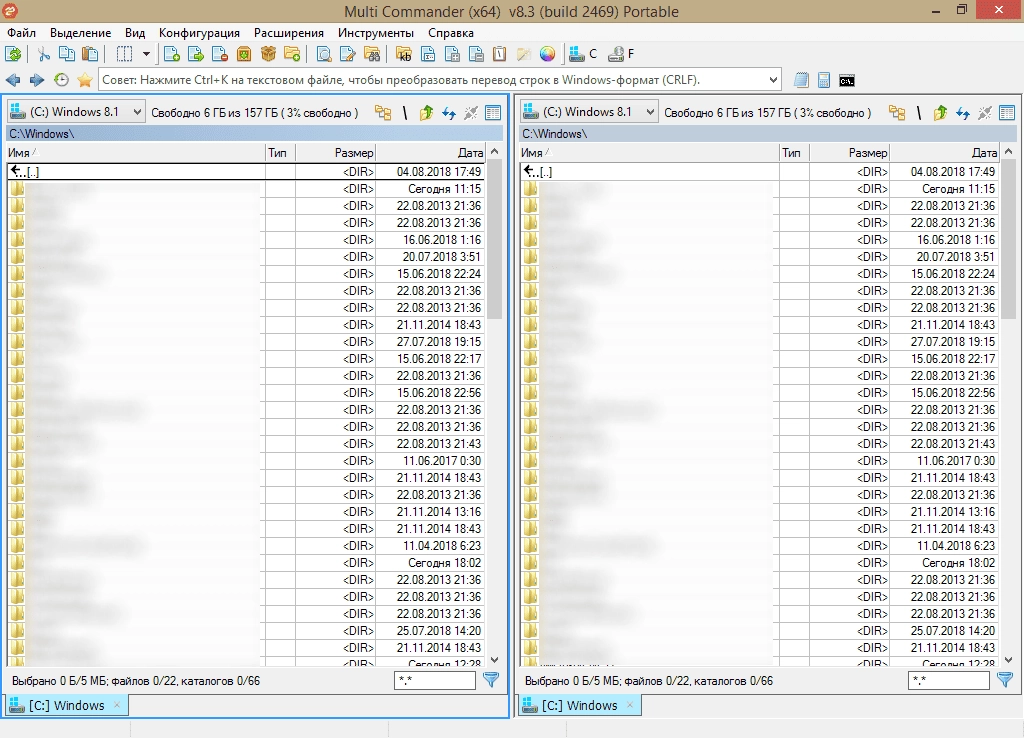1024x738 pixels.
Task: Open the Файл menu
Action: tap(22, 33)
